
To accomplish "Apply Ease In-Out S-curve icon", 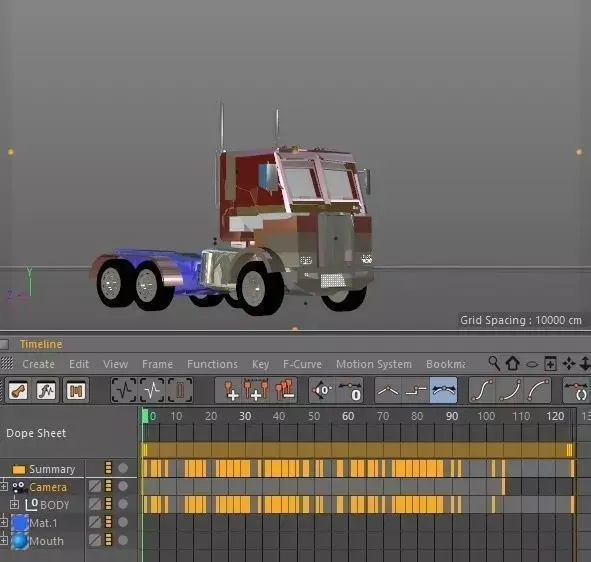I will [482, 390].
